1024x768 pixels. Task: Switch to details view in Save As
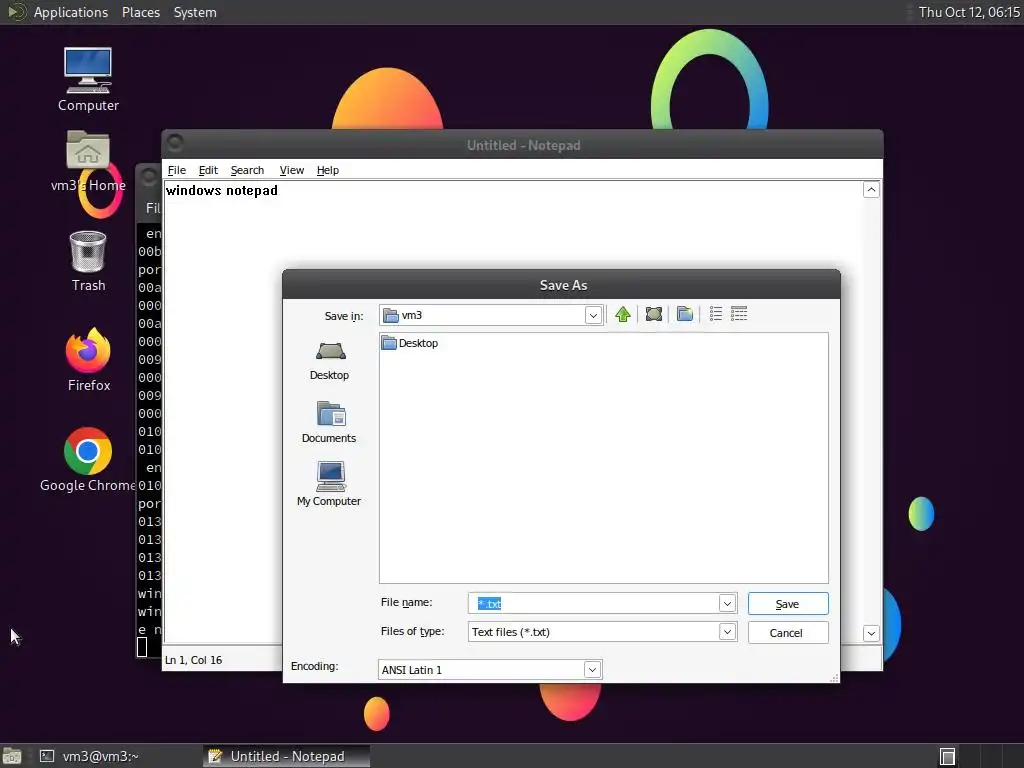click(x=739, y=314)
